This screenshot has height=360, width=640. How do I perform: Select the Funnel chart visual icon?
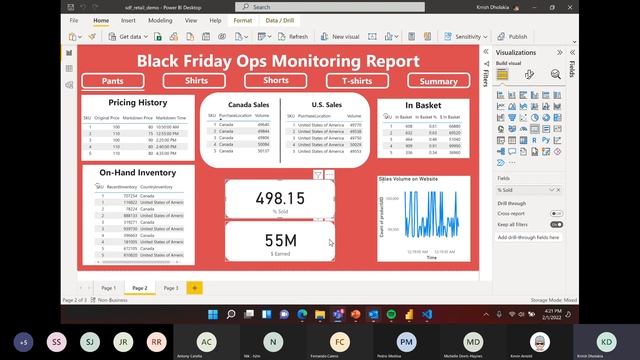click(x=512, y=118)
